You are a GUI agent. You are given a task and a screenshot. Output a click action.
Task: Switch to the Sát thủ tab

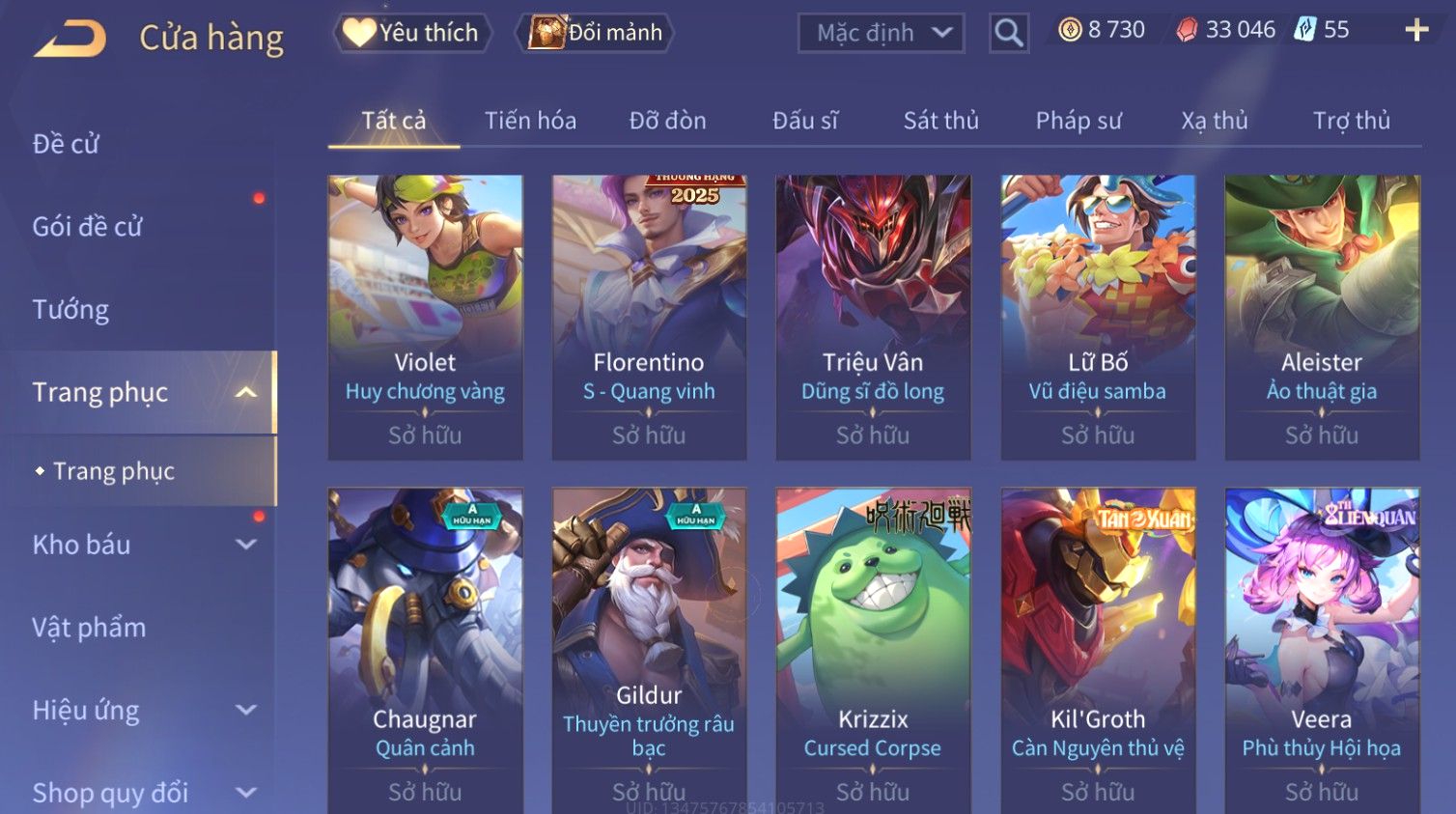940,121
